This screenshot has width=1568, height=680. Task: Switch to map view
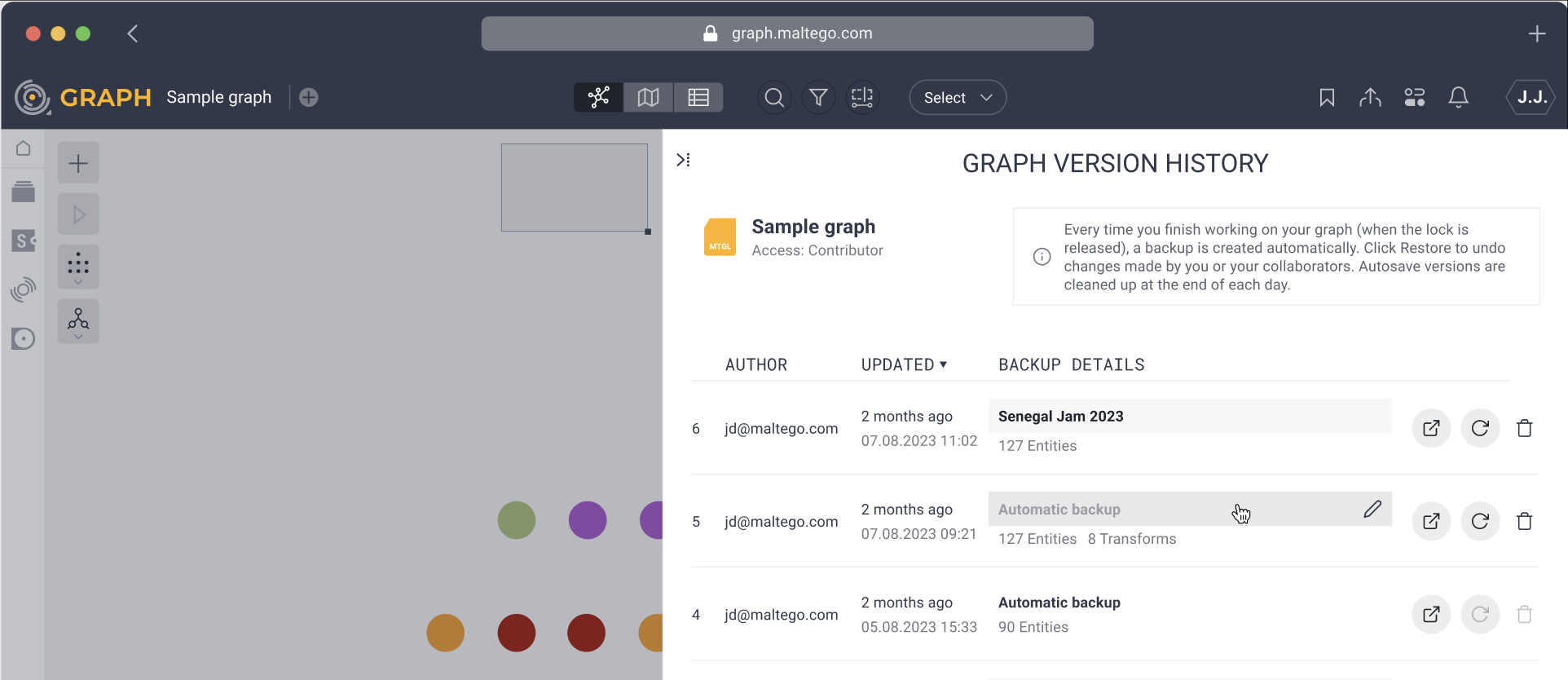click(648, 98)
